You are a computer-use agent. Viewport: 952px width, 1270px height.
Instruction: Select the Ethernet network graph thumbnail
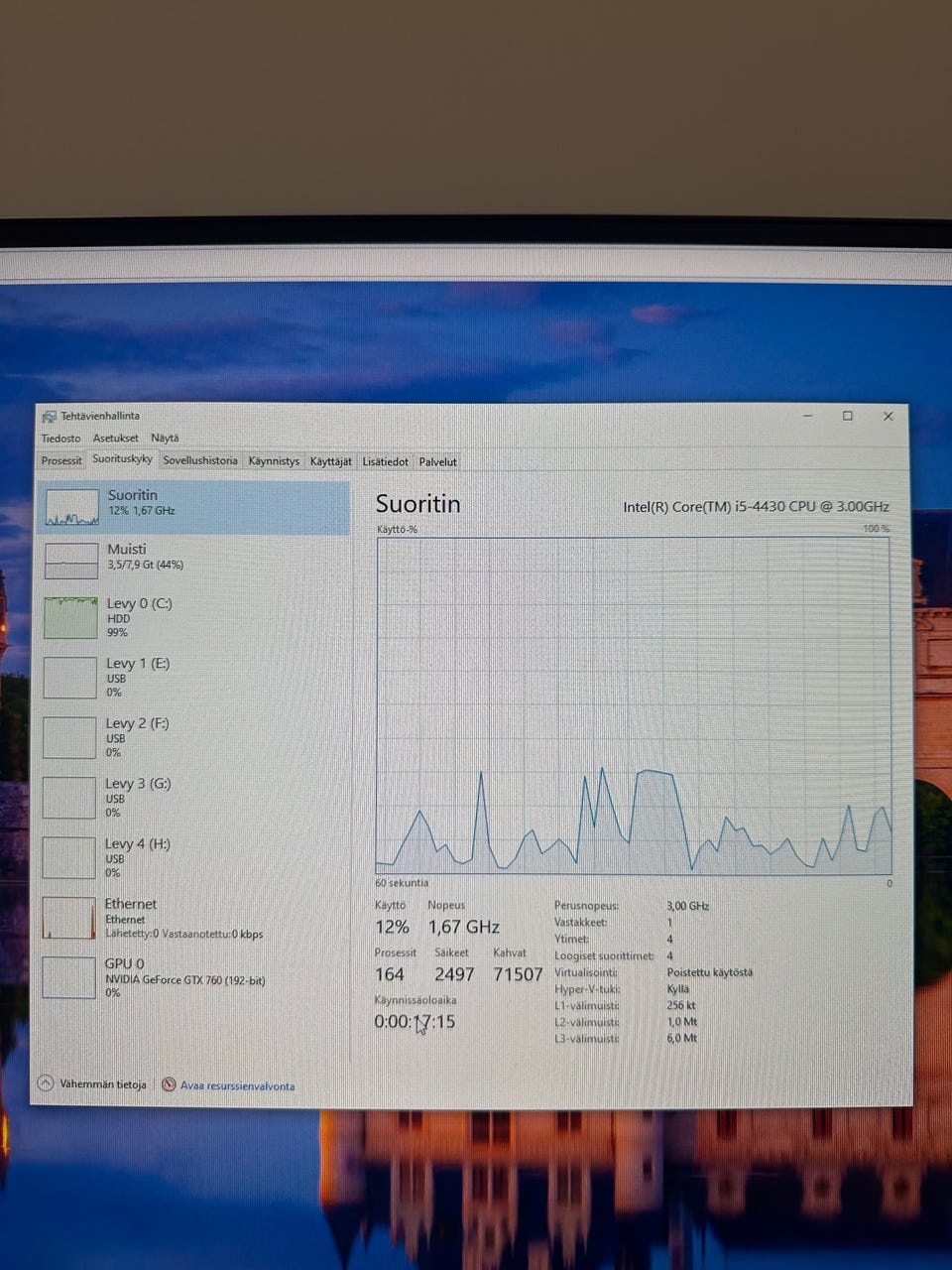coord(69,918)
